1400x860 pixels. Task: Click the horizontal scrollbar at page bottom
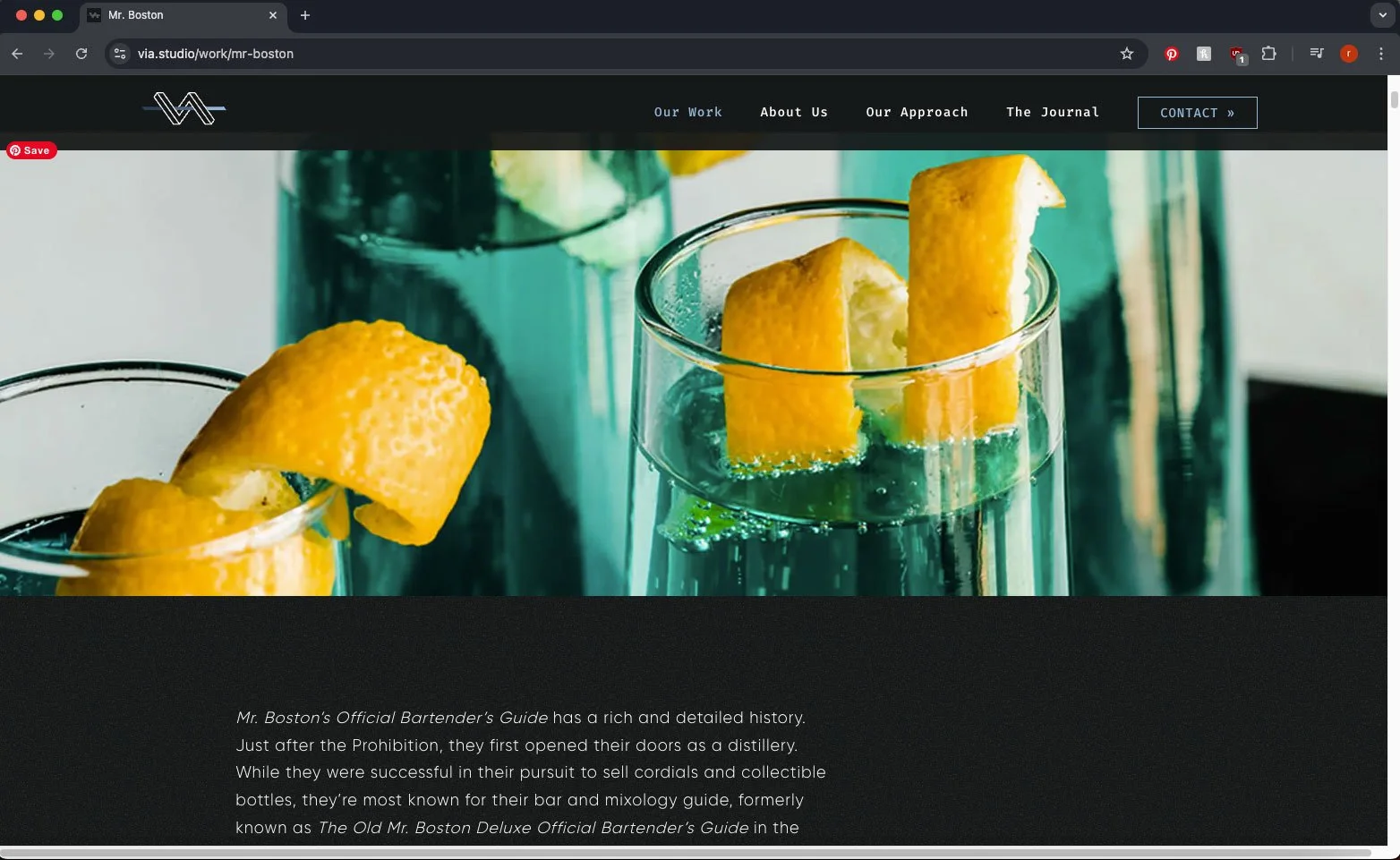[687, 852]
